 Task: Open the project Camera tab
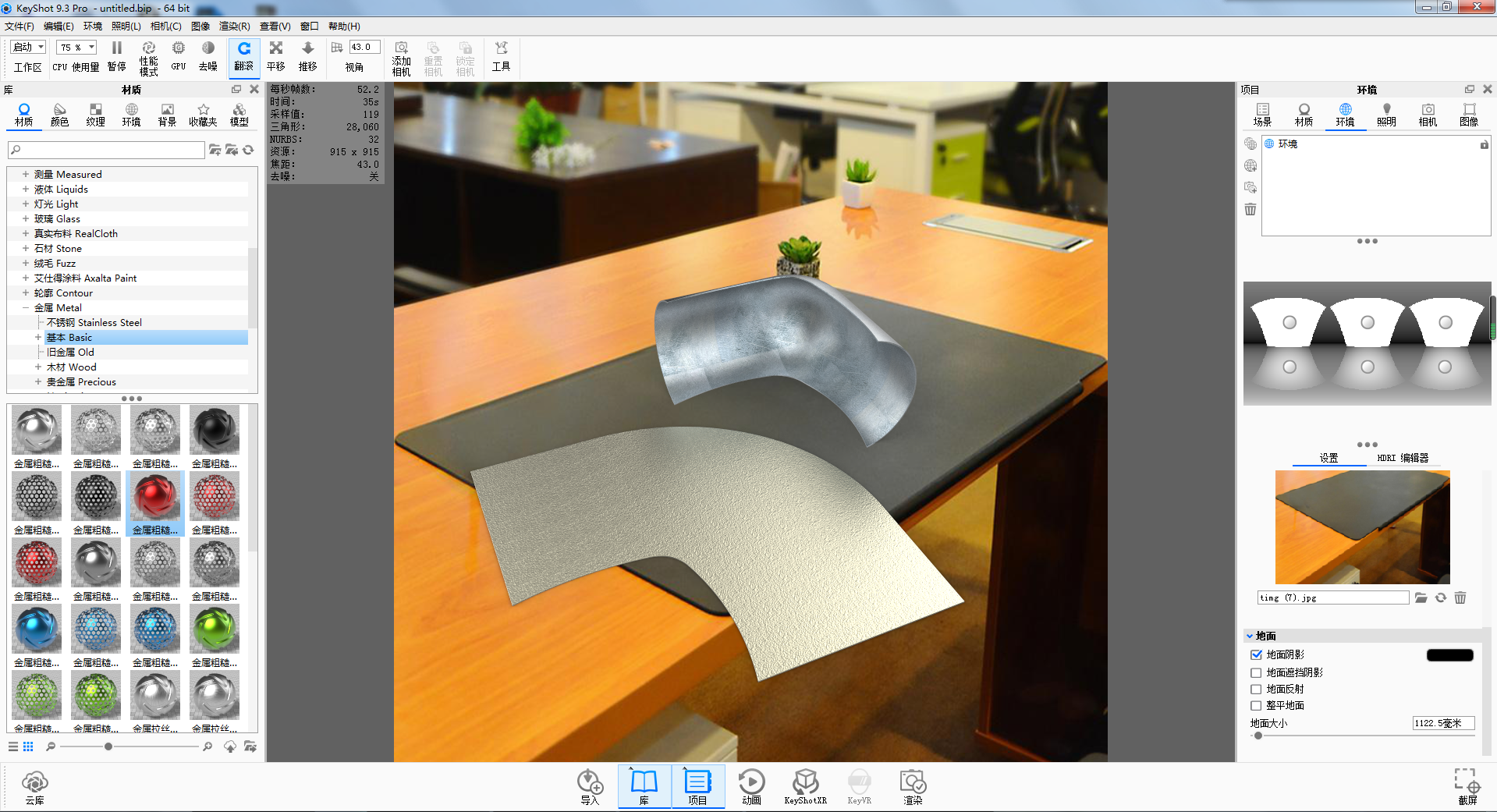(1428, 115)
